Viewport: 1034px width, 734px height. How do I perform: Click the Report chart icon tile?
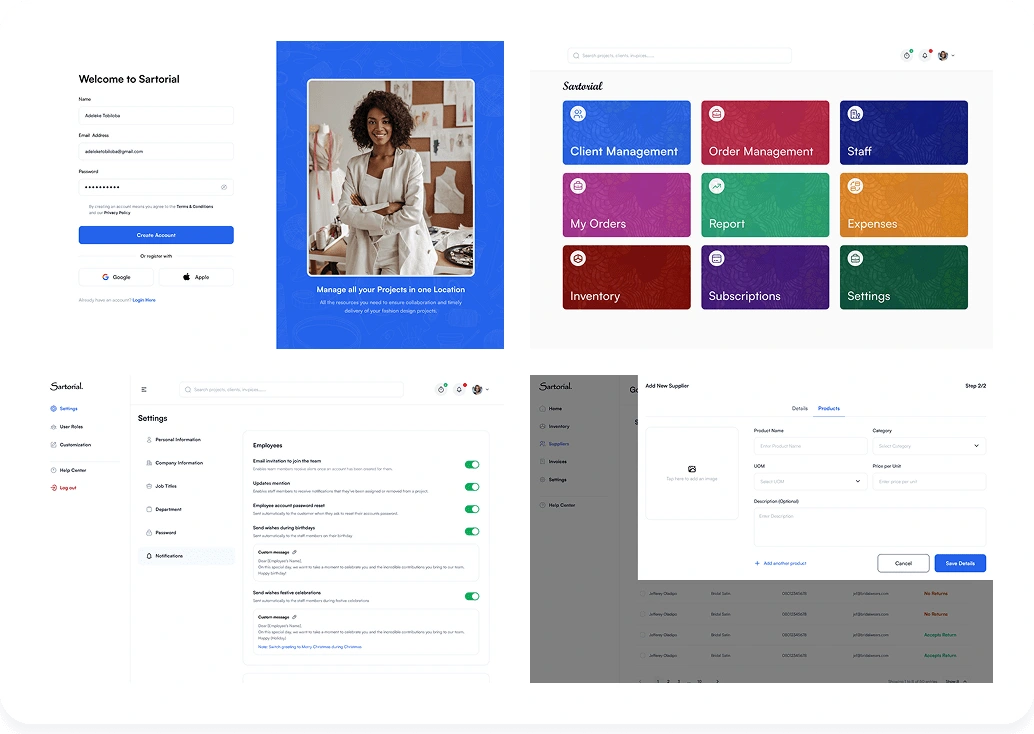[717, 186]
